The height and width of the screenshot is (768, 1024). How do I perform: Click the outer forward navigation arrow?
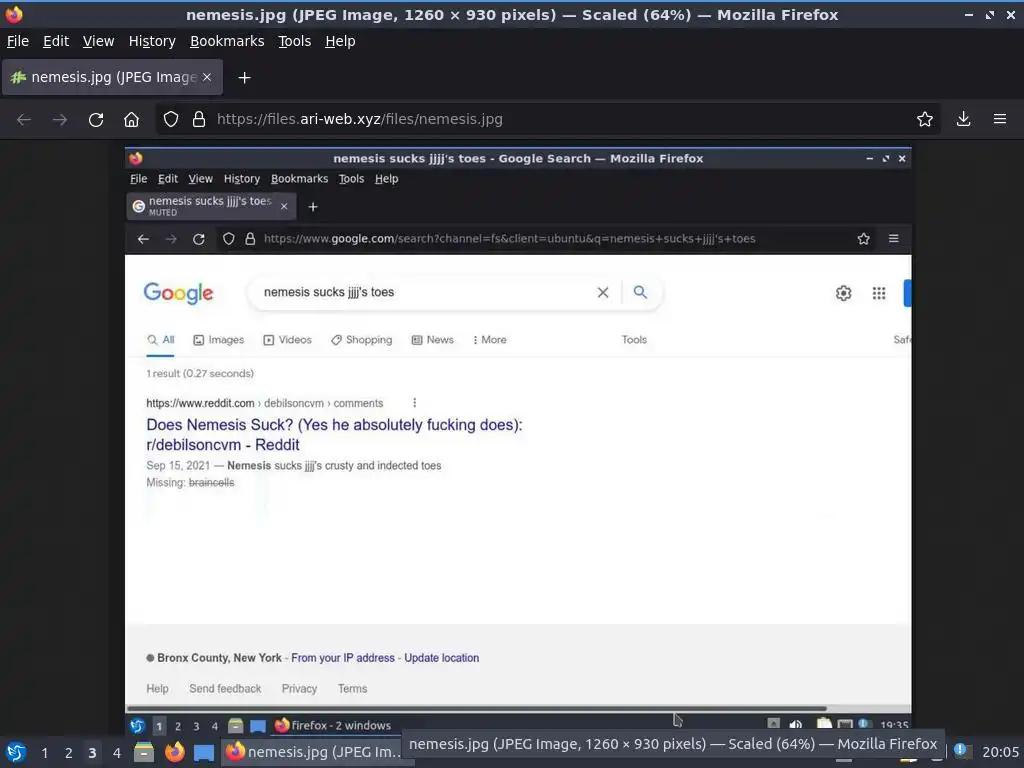coord(59,120)
